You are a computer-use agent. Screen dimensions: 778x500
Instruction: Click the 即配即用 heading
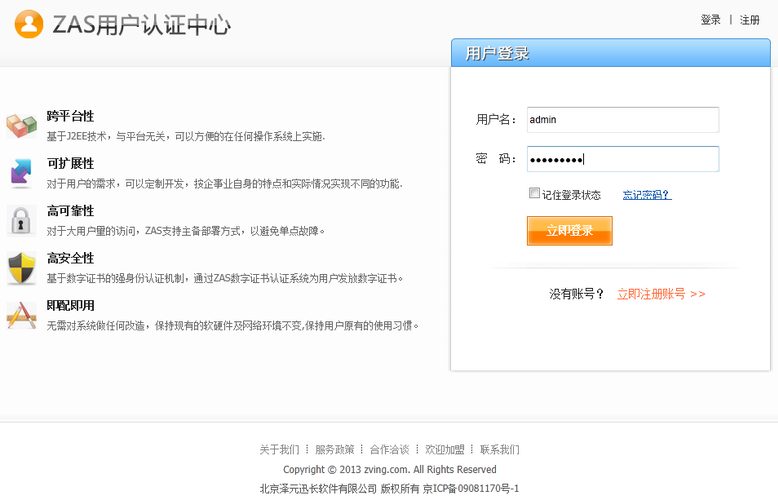70,305
